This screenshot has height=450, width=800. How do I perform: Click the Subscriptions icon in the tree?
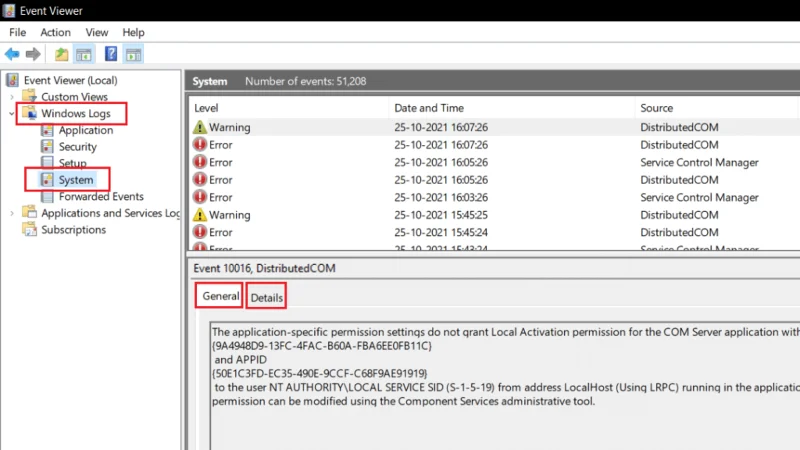click(30, 229)
